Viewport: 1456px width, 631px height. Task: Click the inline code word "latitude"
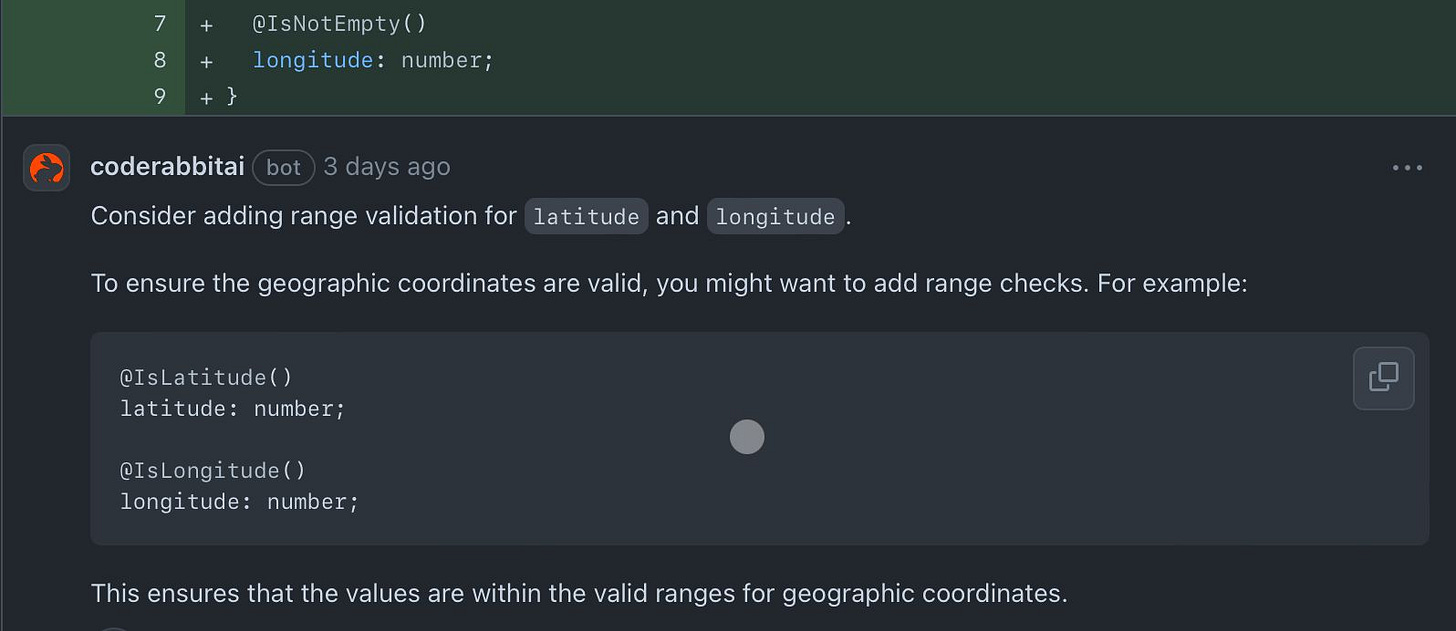587,217
